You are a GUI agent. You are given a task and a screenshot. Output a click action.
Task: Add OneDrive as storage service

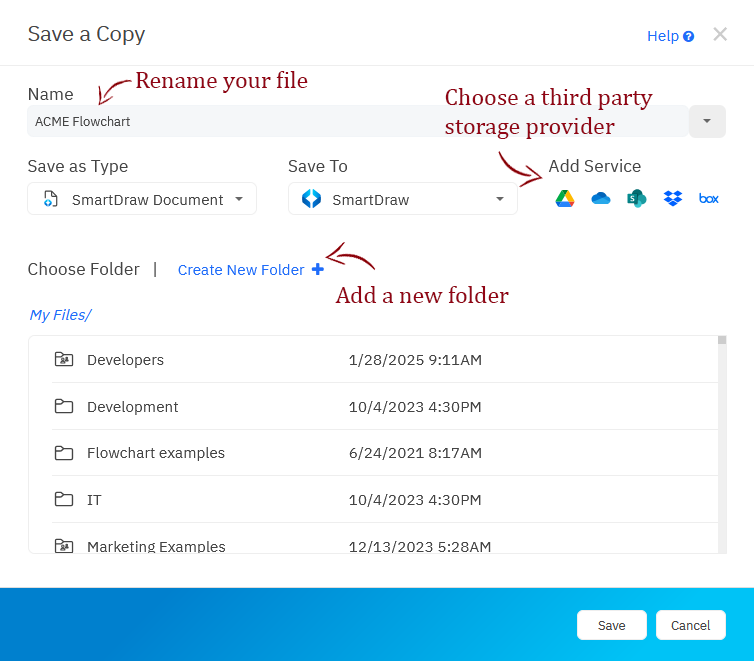point(601,199)
